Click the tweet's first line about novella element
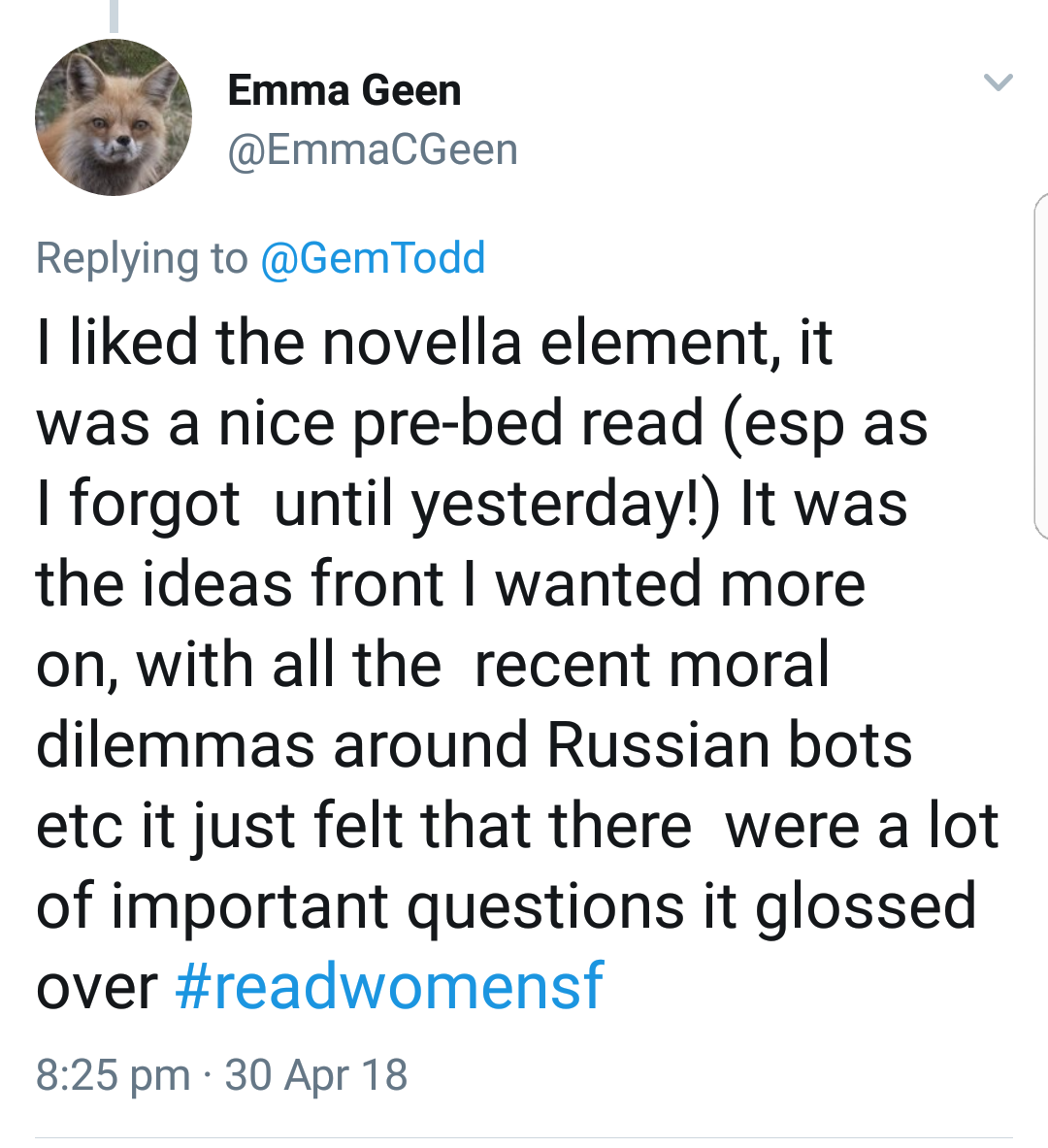The height and width of the screenshot is (1148, 1048). tap(434, 343)
